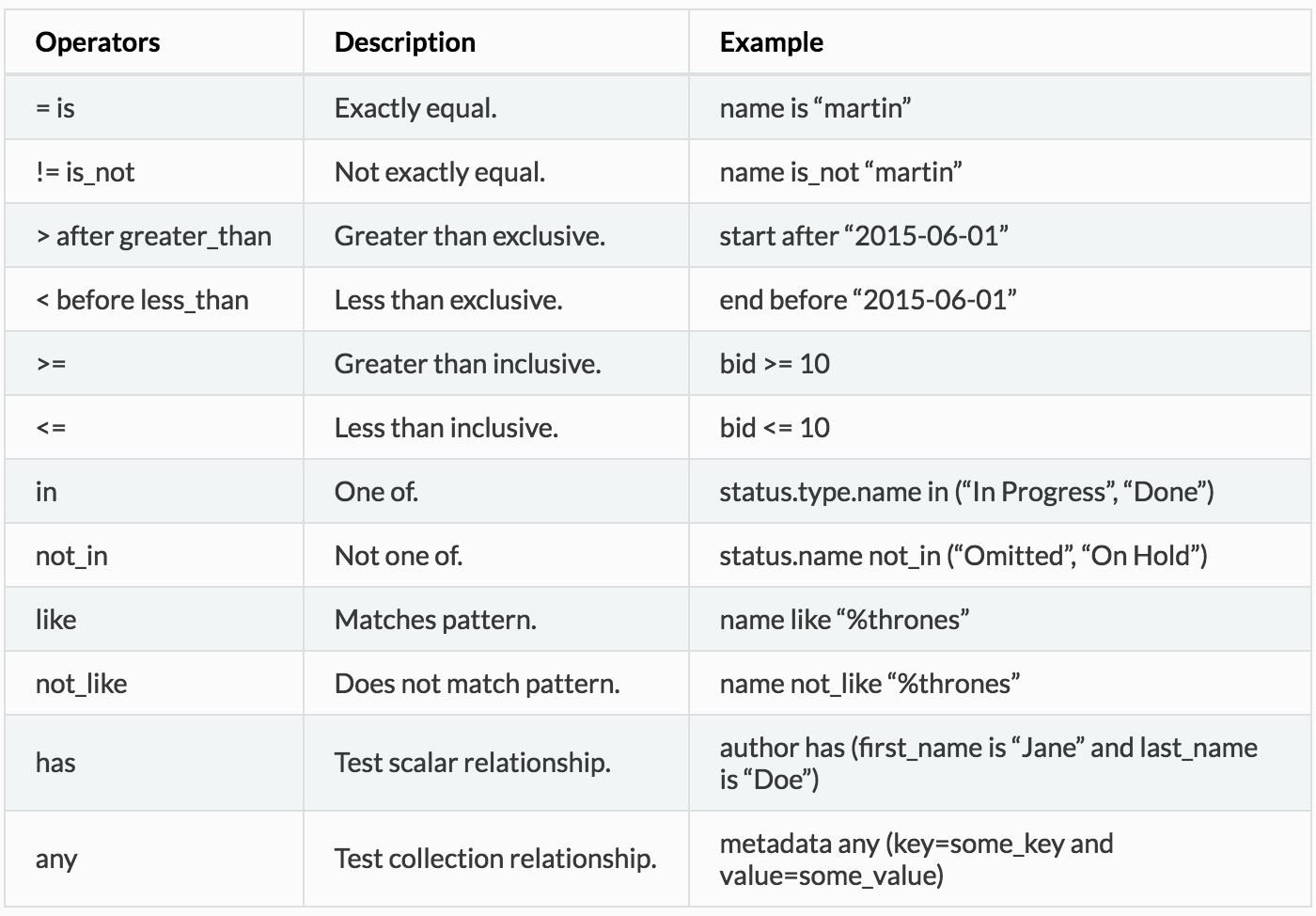Click the "< before less_than" operator cell
This screenshot has width=1316, height=916.
143,300
